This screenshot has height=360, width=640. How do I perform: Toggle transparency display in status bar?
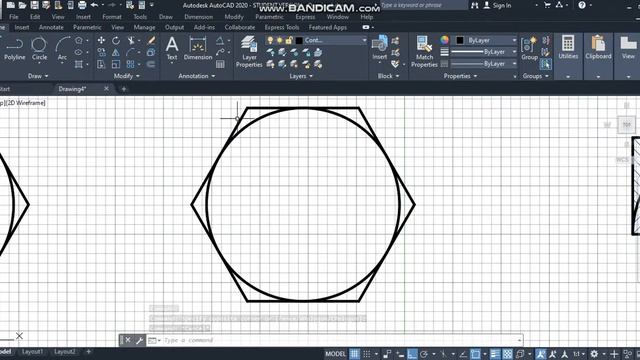(x=507, y=354)
